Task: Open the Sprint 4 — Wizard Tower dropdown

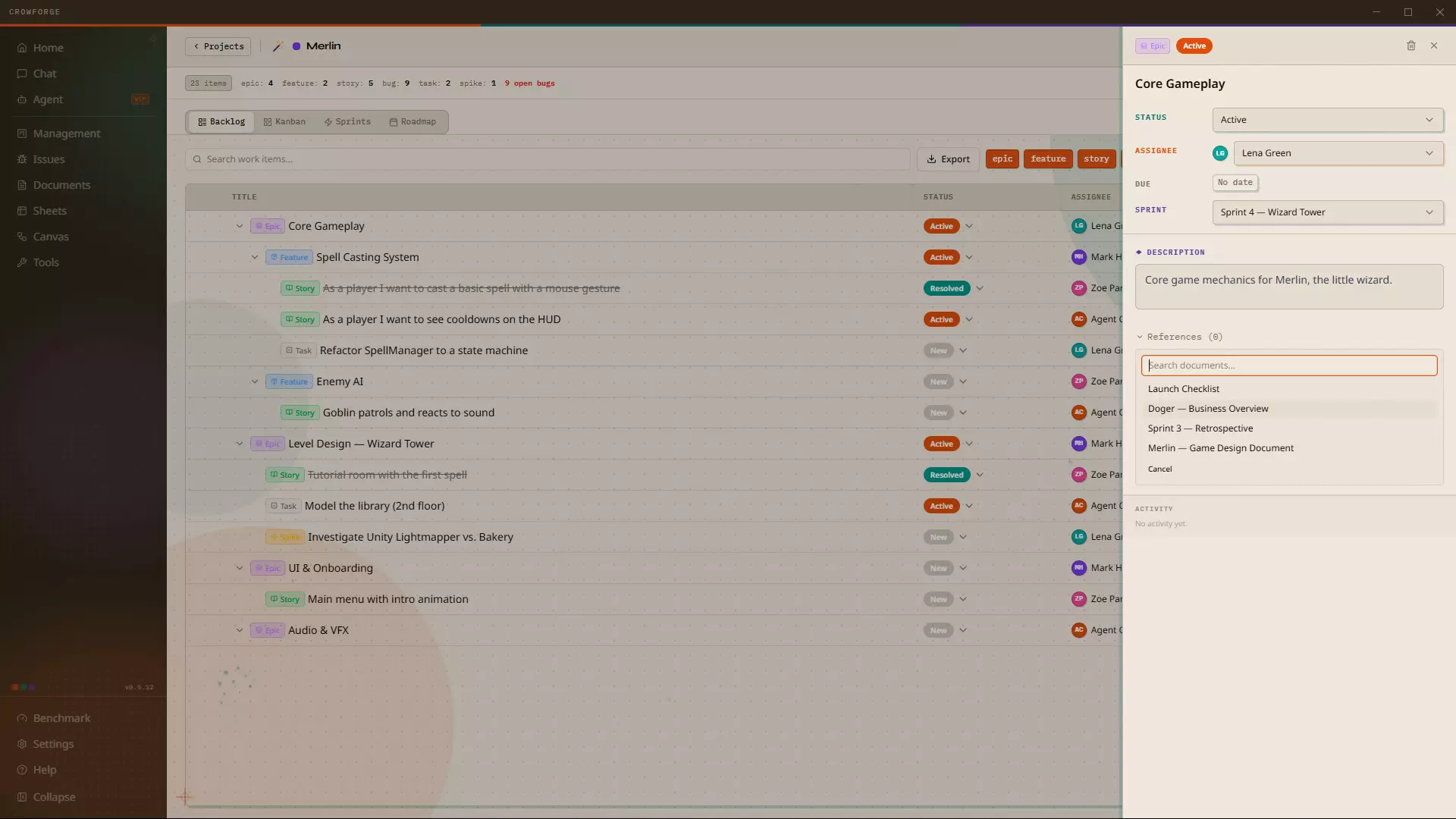Action: (1327, 212)
